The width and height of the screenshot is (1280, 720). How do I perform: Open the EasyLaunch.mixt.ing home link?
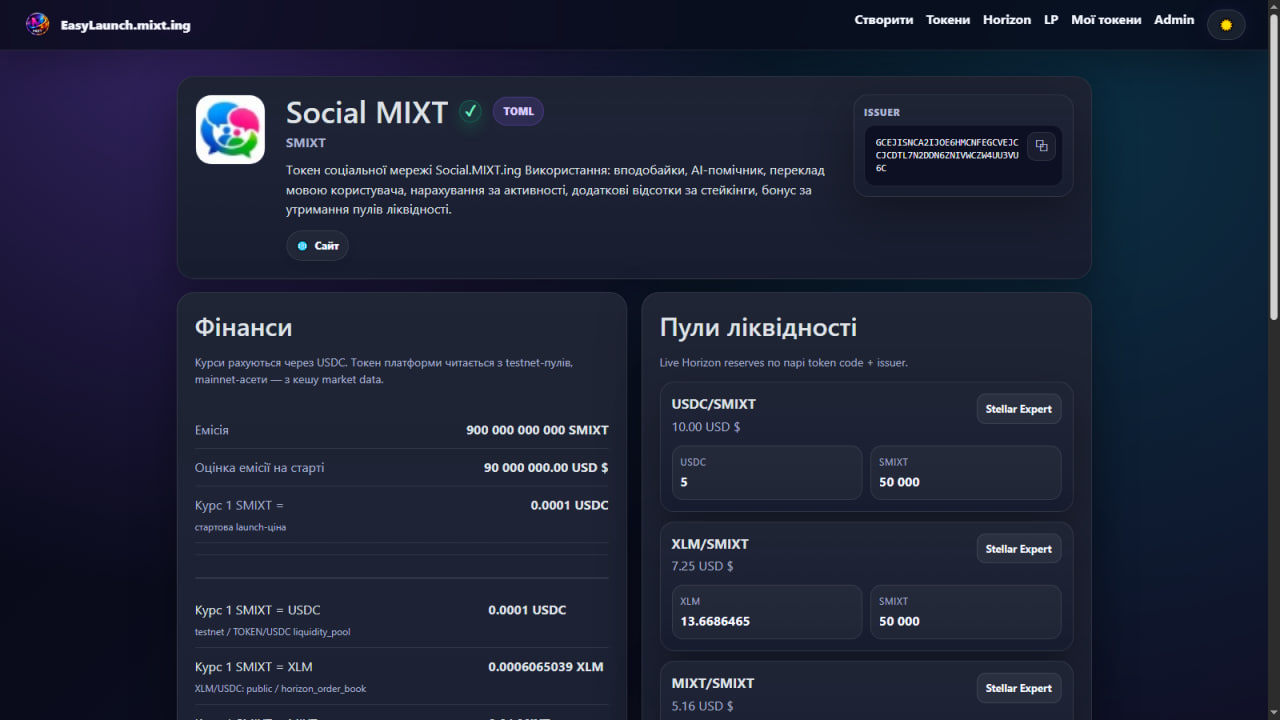pos(125,25)
